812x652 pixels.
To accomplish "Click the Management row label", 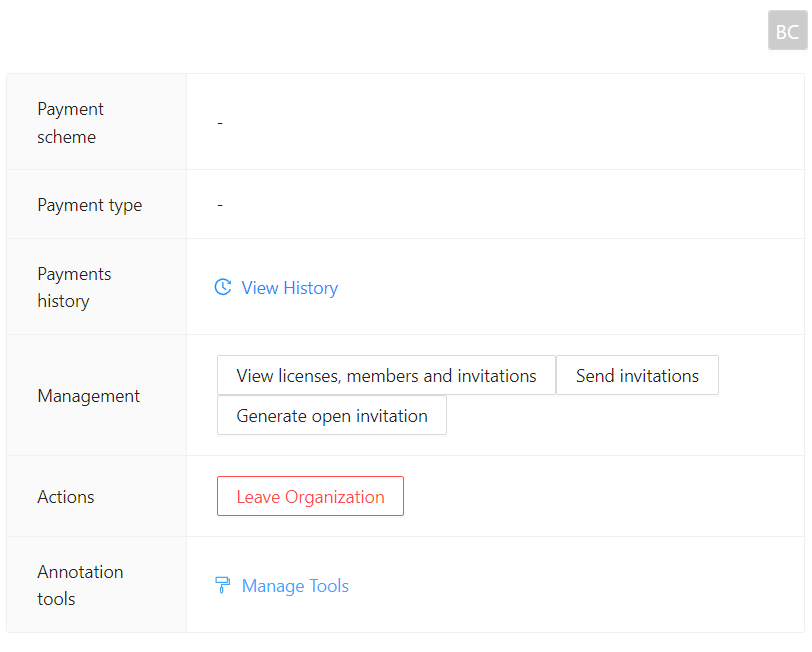I will pos(89,396).
